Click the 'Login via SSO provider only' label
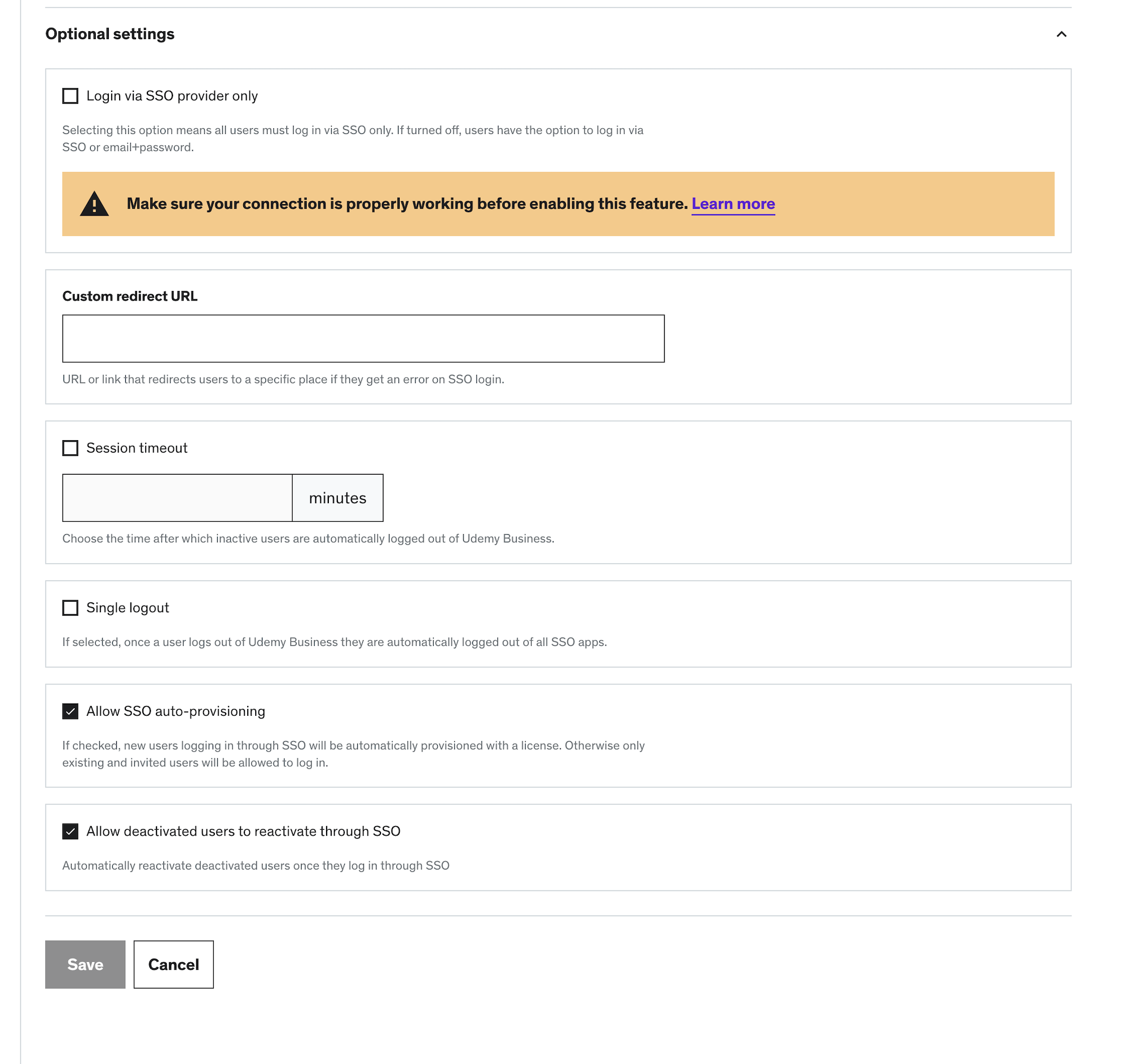 coord(172,96)
